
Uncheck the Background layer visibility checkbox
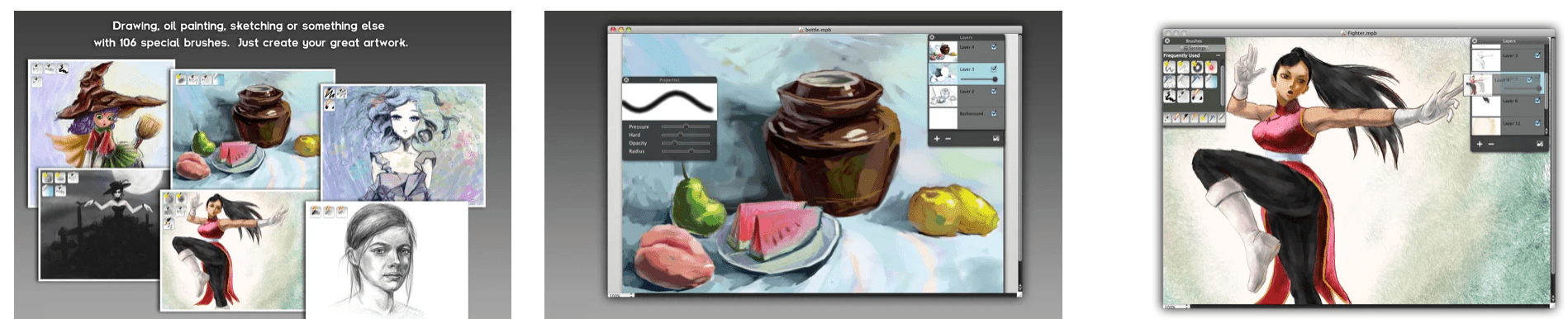click(x=993, y=113)
